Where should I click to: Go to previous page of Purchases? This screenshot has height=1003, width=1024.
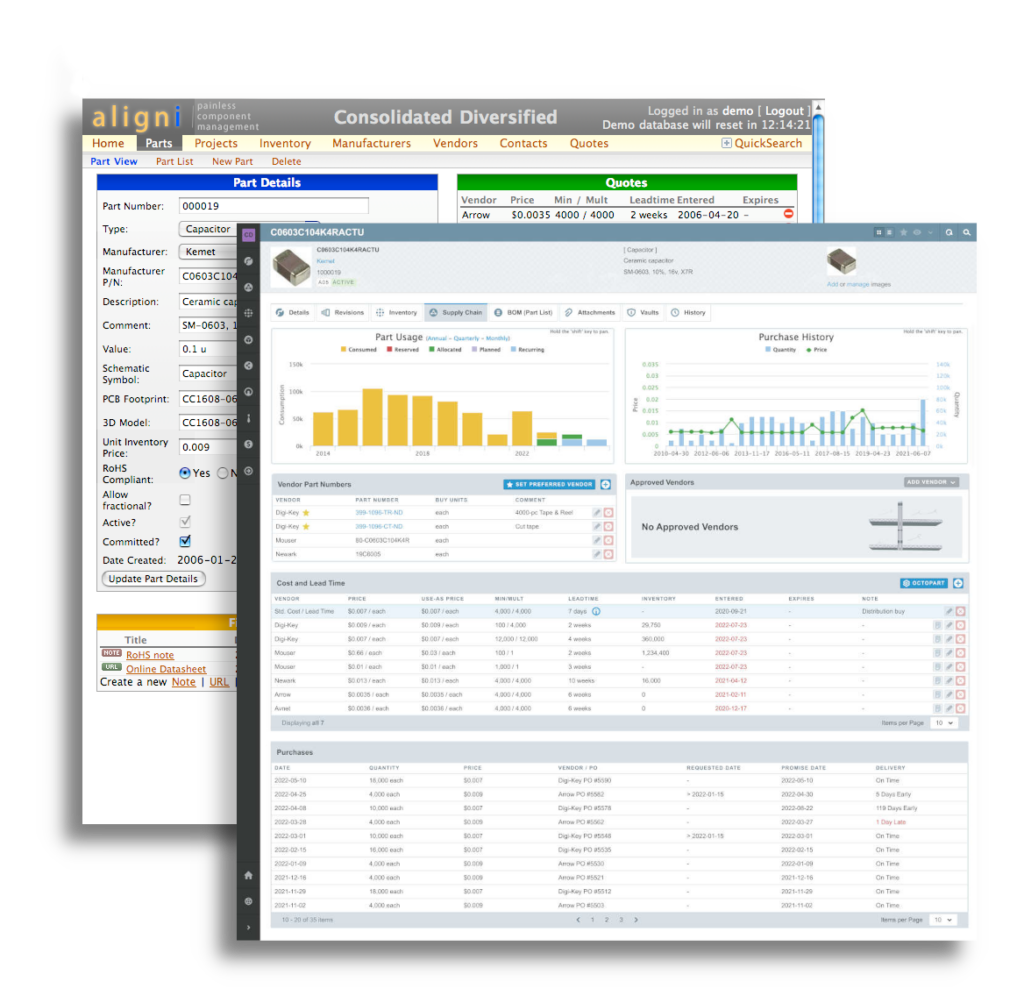[x=578, y=920]
